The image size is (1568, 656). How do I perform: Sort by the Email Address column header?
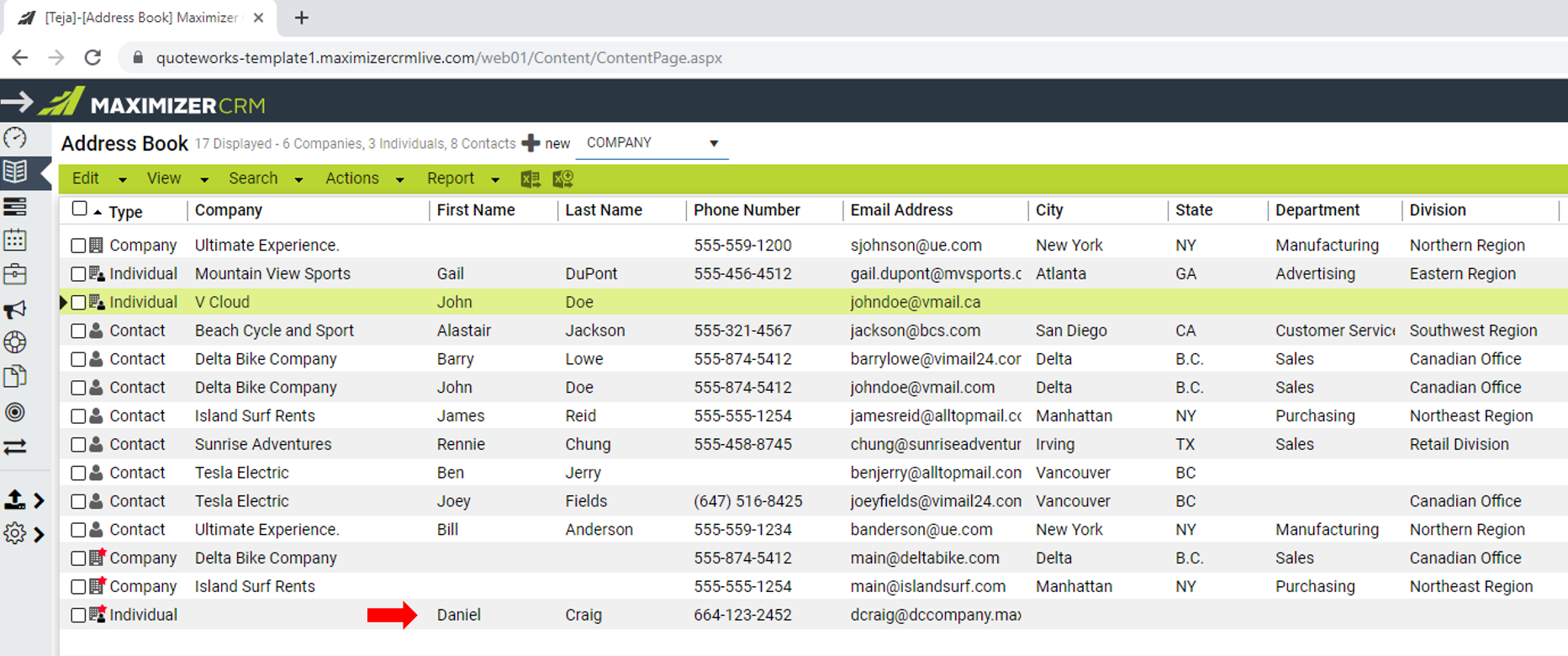point(901,210)
